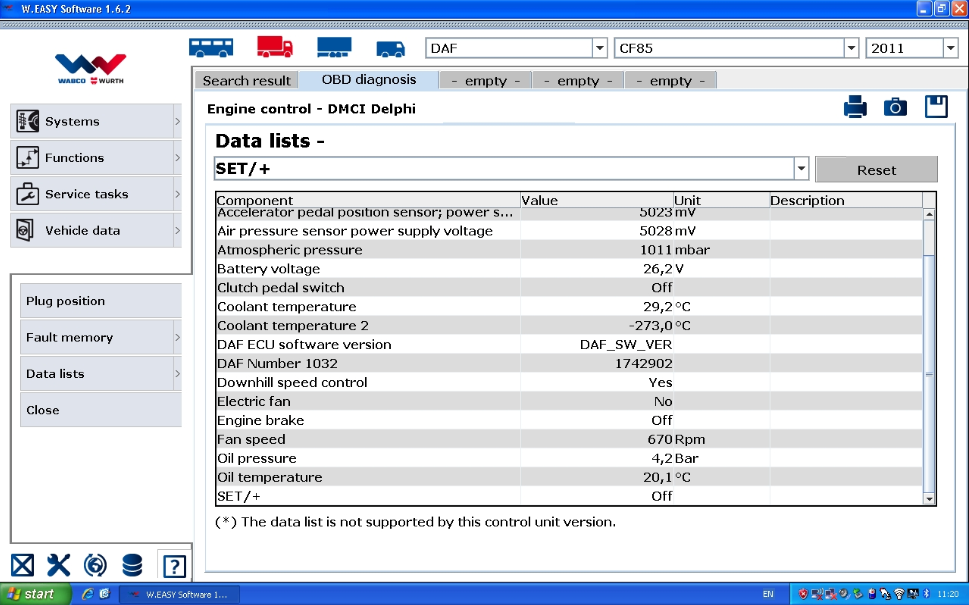The image size is (969, 605).
Task: Open the Vehicle data menu
Action: pos(96,231)
